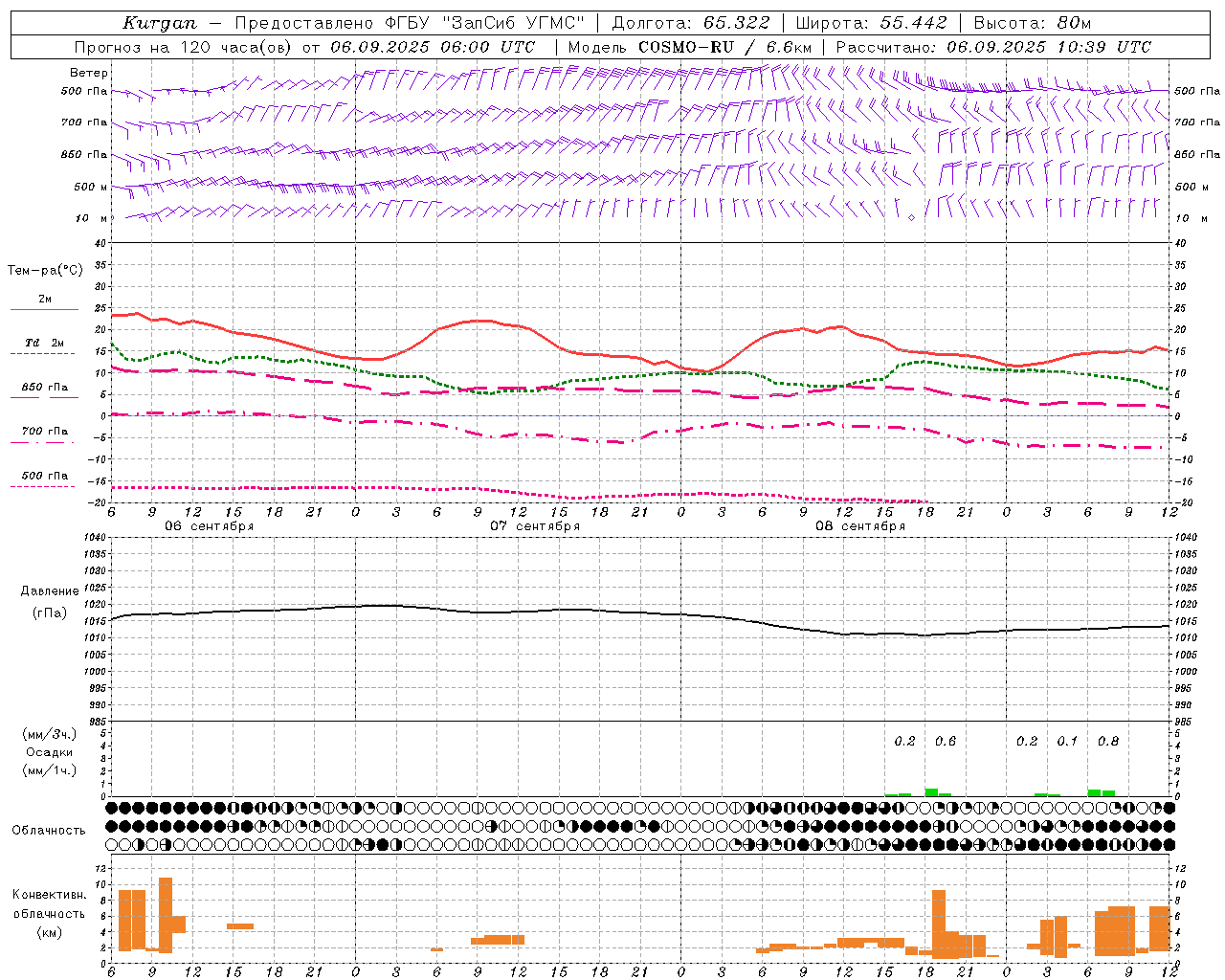This screenshot has width=1225, height=980.
Task: Select the "Тем-ра(°C)" temperature panel label
Action: (x=45, y=271)
